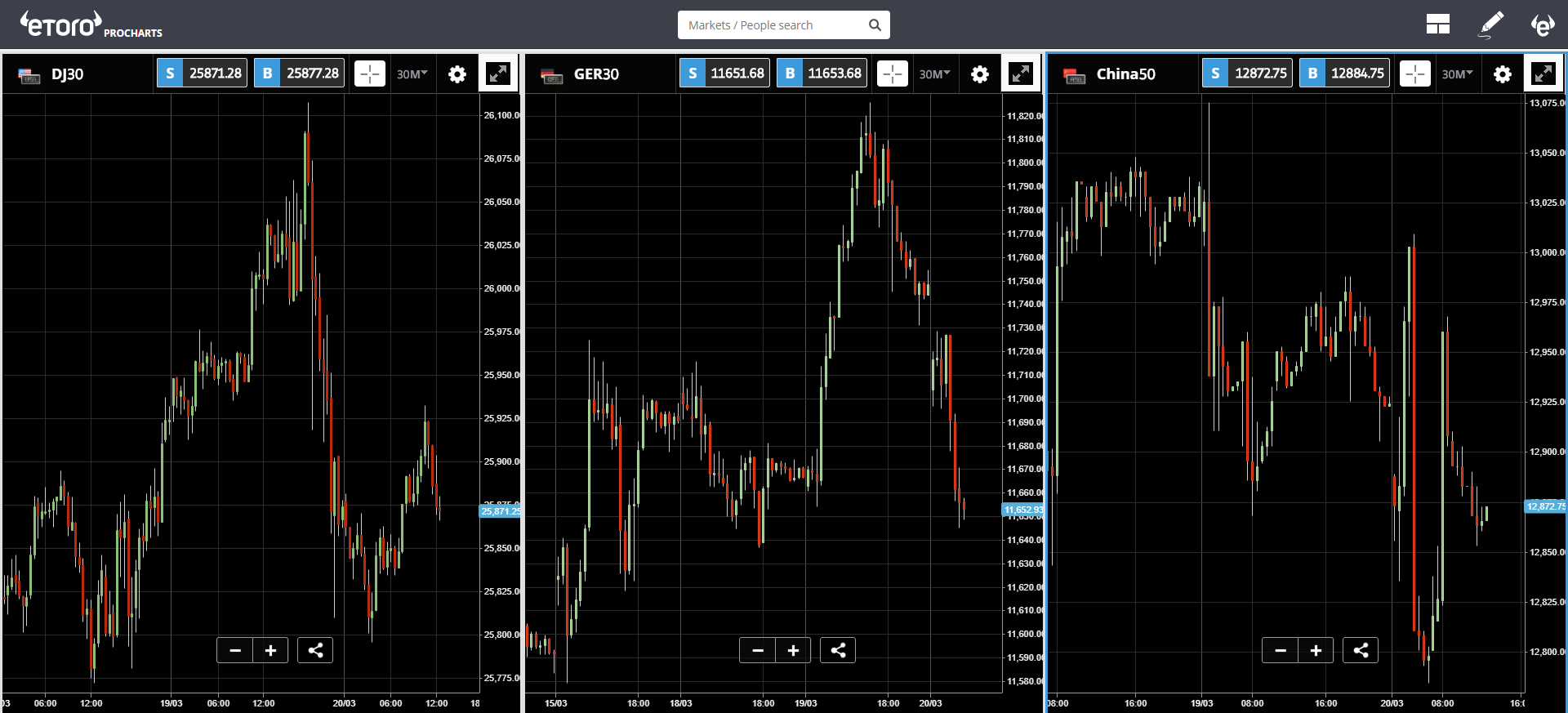The height and width of the screenshot is (713, 1568).
Task: Share the DJ30 chart
Action: (x=315, y=650)
